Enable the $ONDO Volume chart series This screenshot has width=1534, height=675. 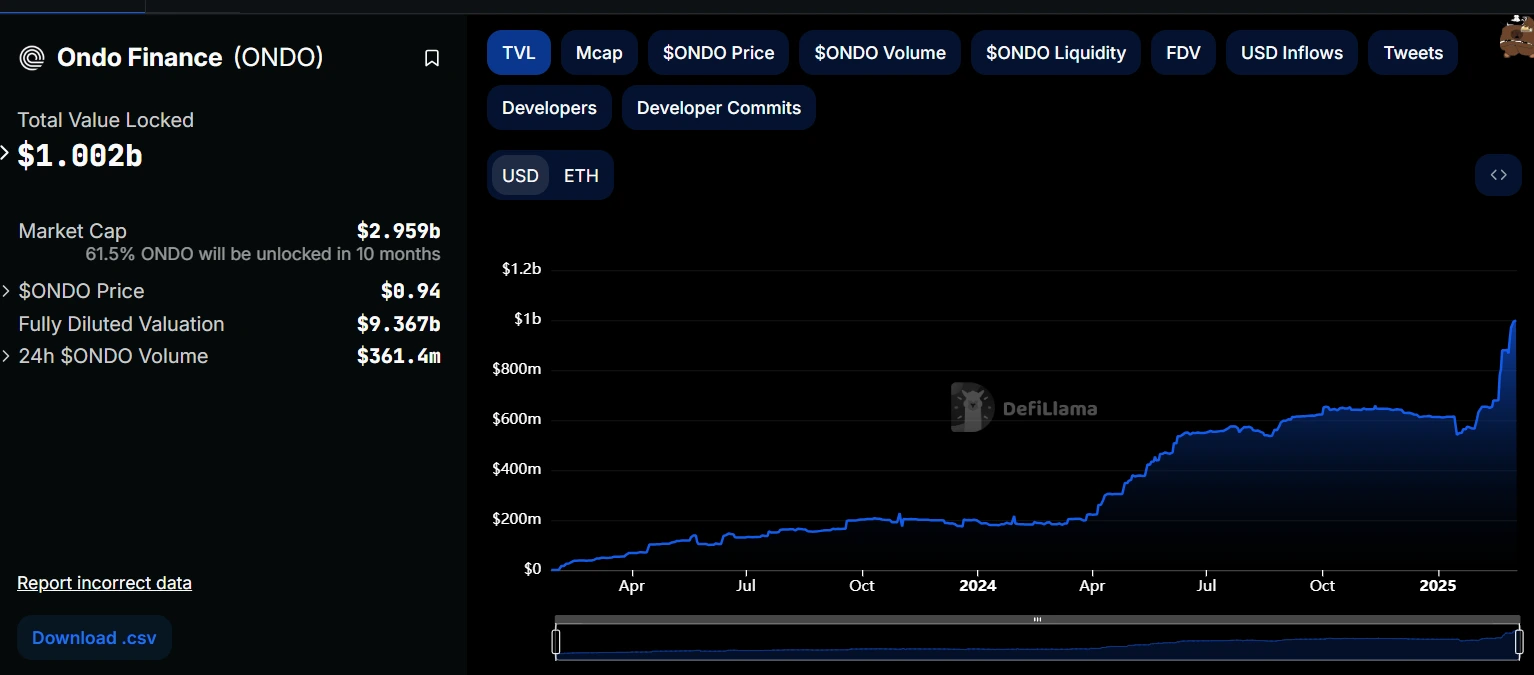(880, 53)
